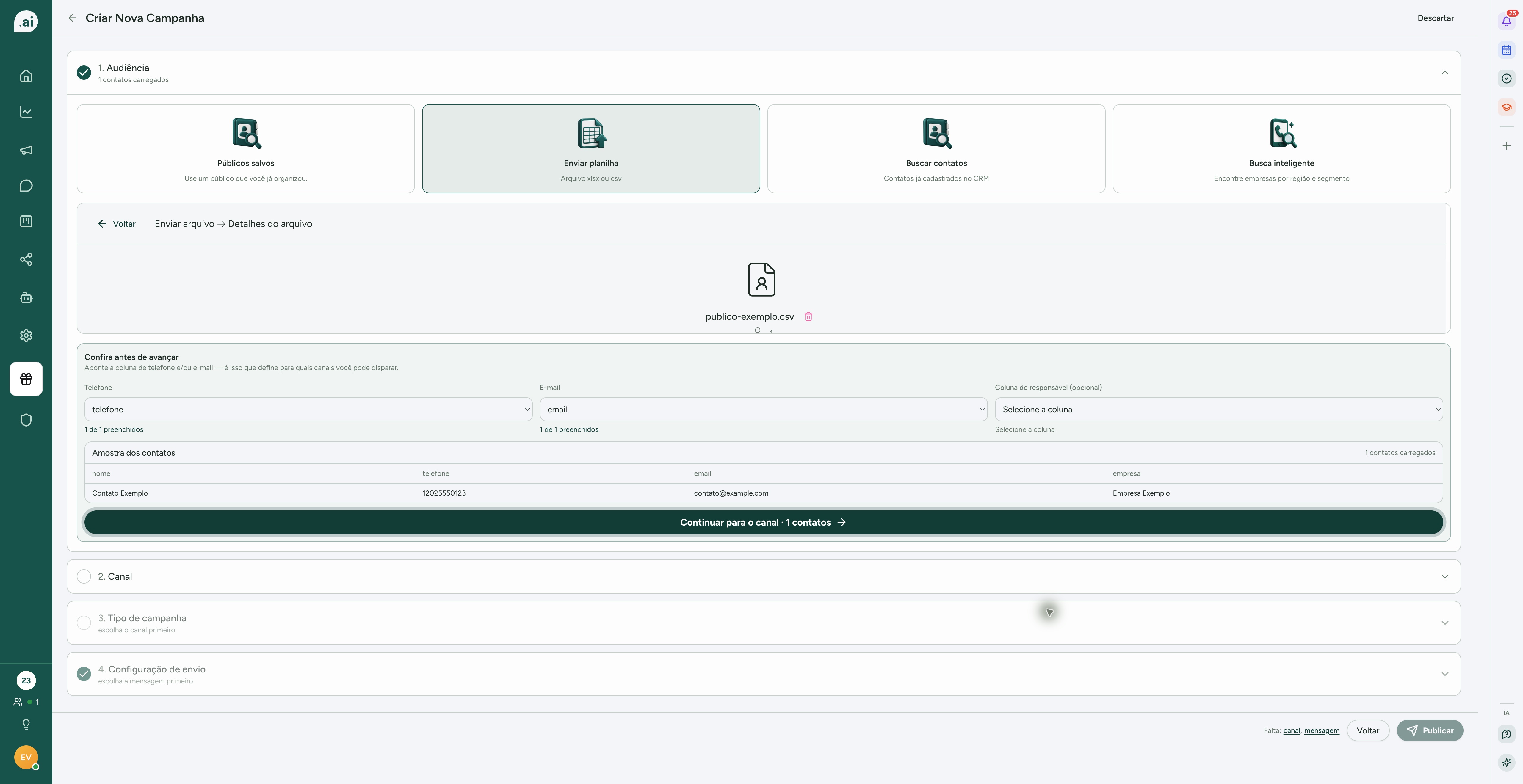Viewport: 1523px width, 784px height.
Task: Select the Enviar planilha card
Action: (591, 149)
